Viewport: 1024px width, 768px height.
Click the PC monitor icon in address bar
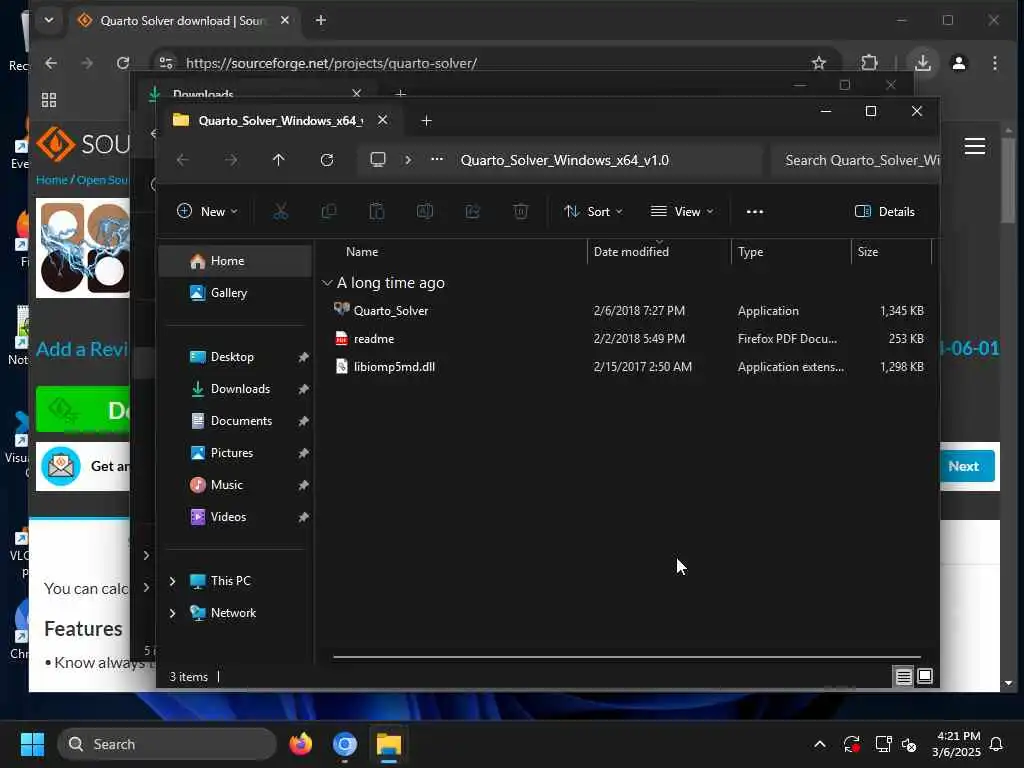click(377, 160)
